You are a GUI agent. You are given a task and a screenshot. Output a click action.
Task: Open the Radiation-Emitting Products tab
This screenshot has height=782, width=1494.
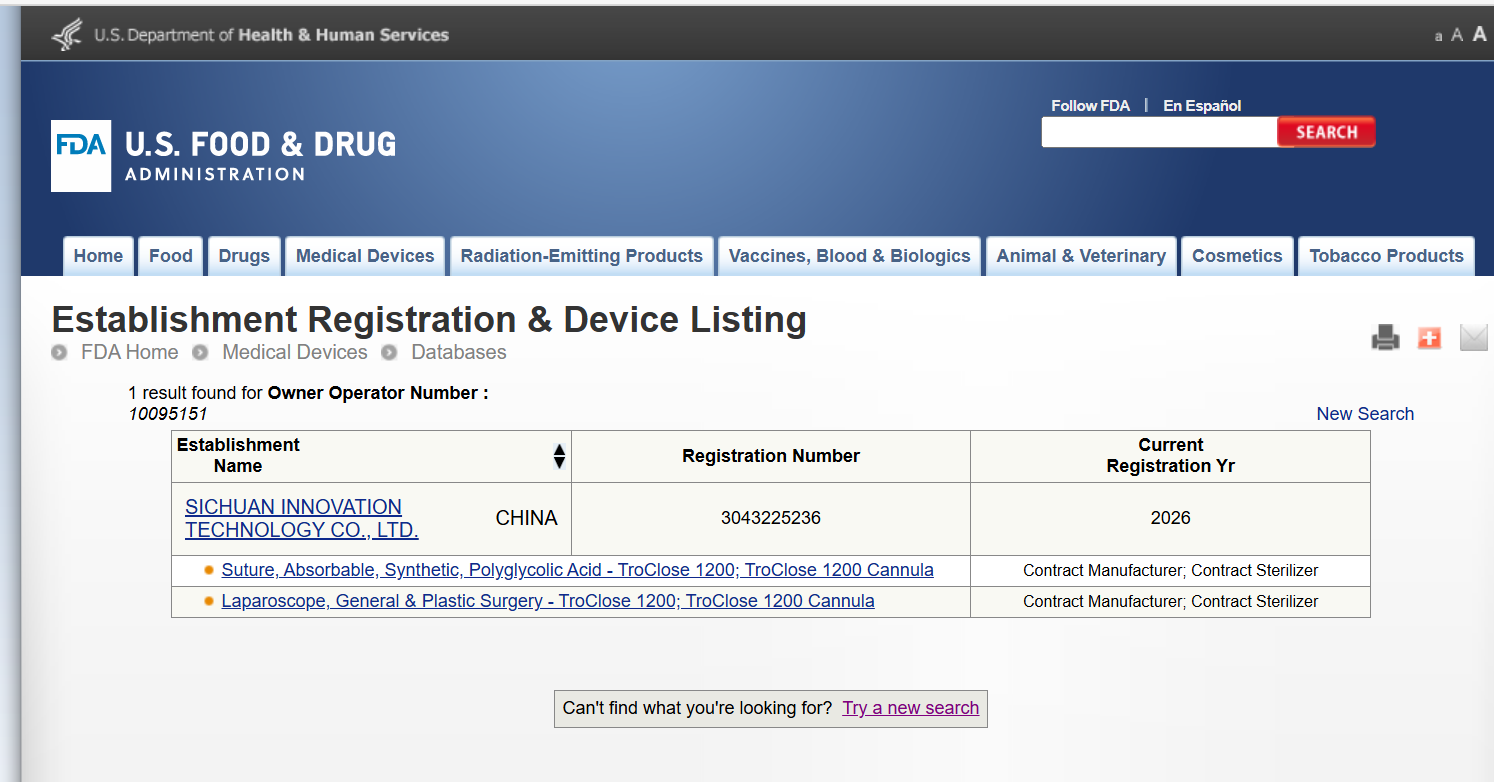pyautogui.click(x=581, y=256)
